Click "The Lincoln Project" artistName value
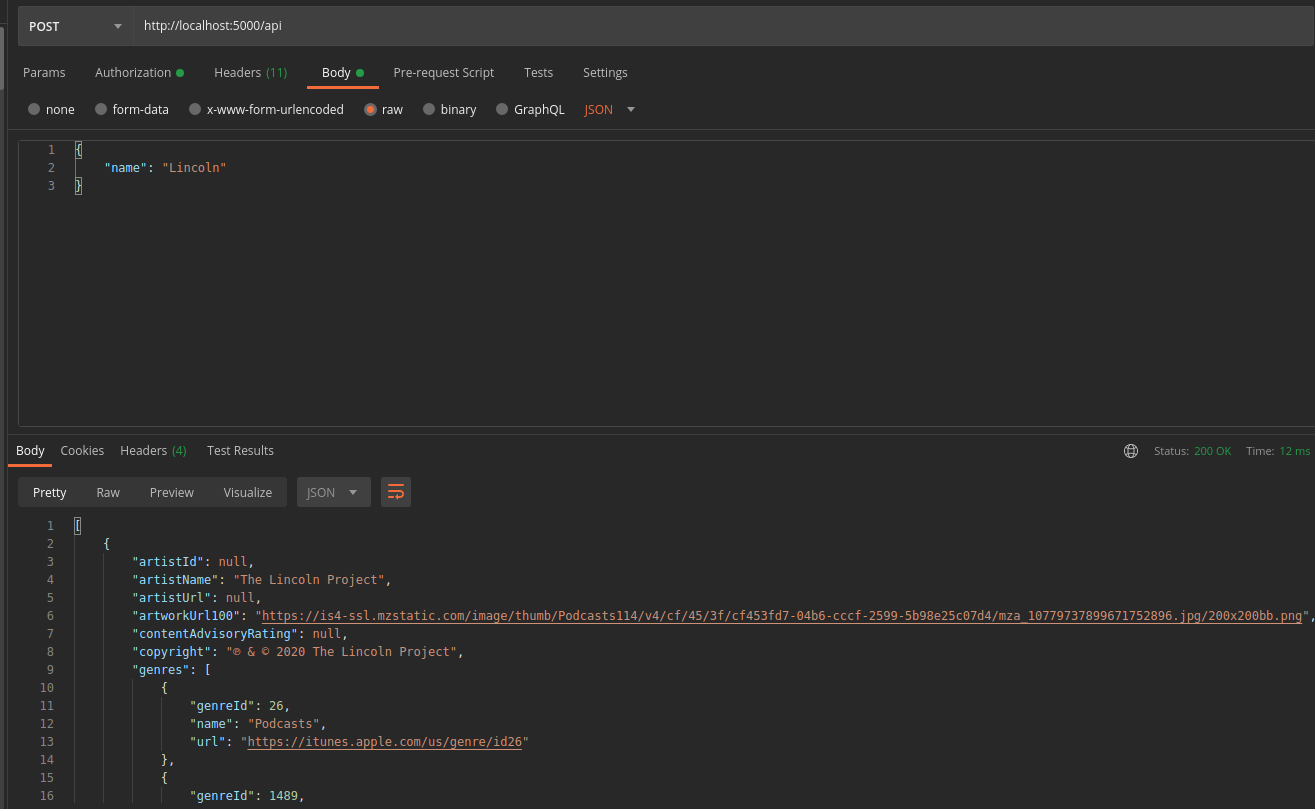1315x809 pixels. coord(308,580)
